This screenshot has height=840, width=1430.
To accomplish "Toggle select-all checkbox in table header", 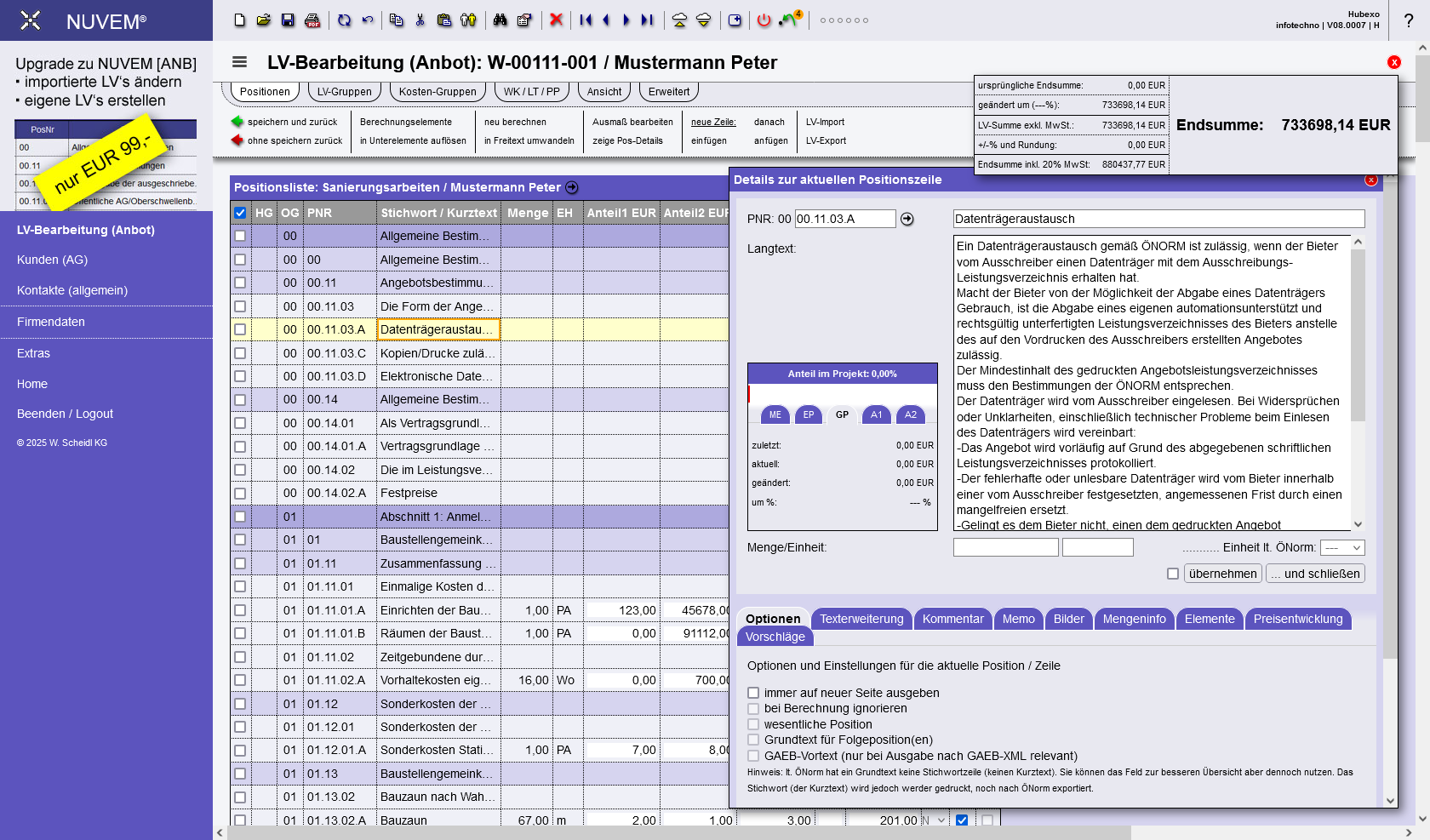I will [240, 213].
